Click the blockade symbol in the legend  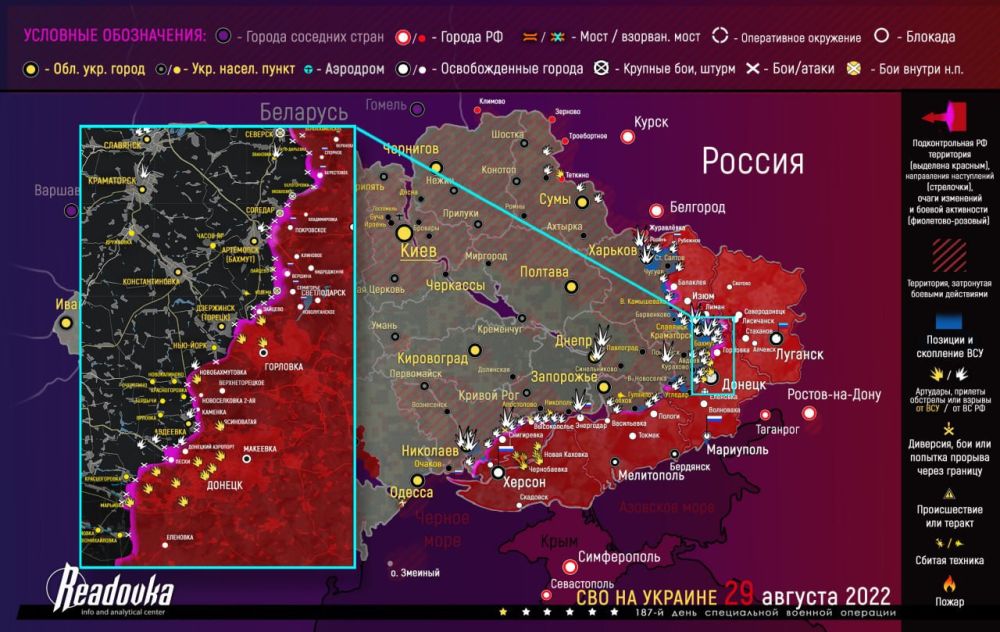(881, 33)
